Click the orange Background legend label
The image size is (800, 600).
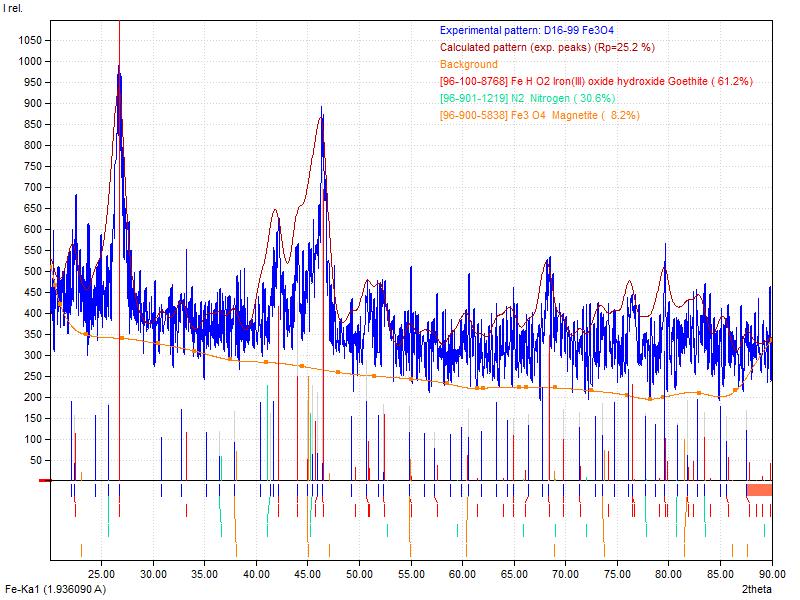(x=468, y=64)
